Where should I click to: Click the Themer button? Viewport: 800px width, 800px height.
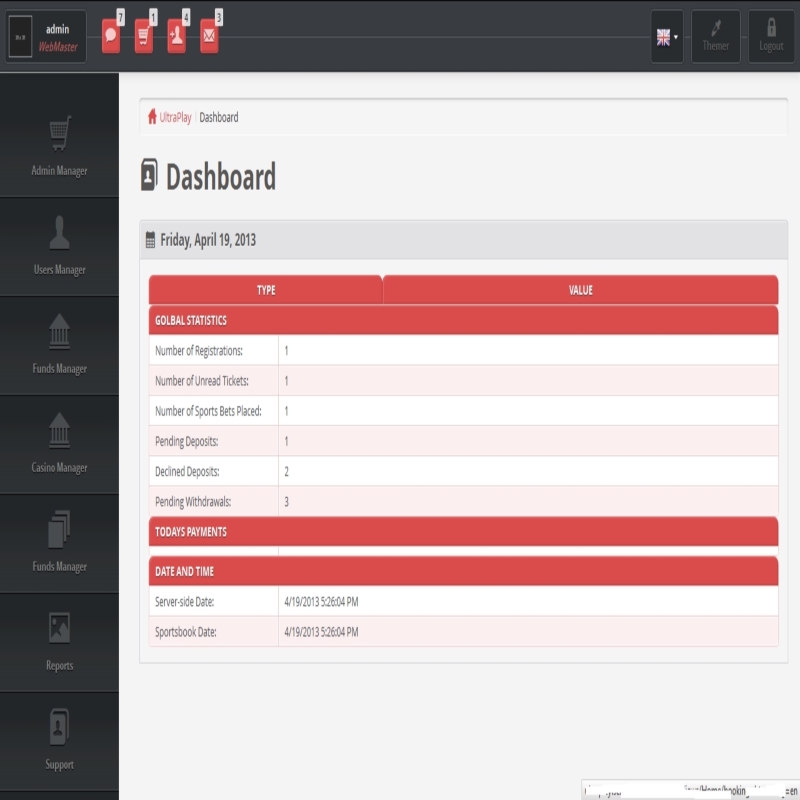(x=715, y=37)
